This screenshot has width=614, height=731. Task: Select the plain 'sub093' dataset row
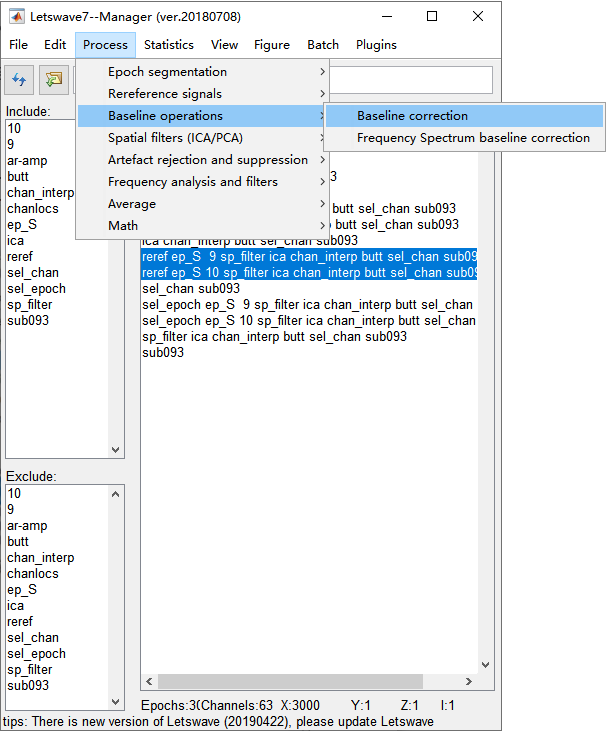(309, 353)
